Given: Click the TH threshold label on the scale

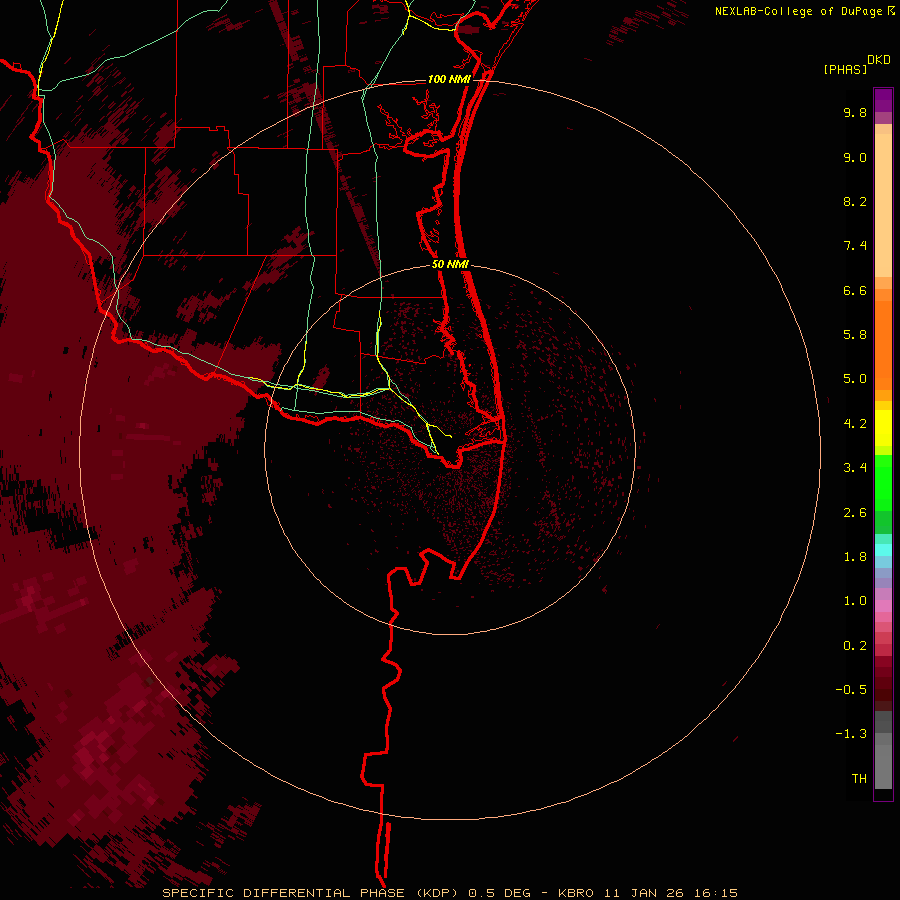Looking at the screenshot, I should click(x=859, y=779).
